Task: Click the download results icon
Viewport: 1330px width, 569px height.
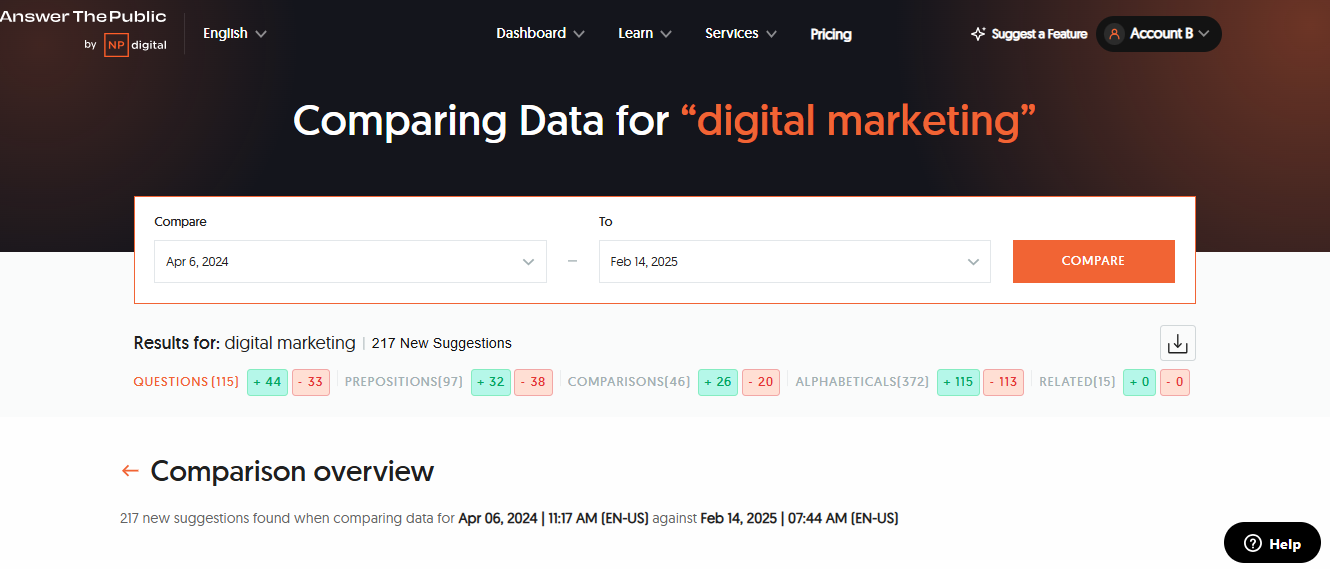Action: [x=1177, y=343]
